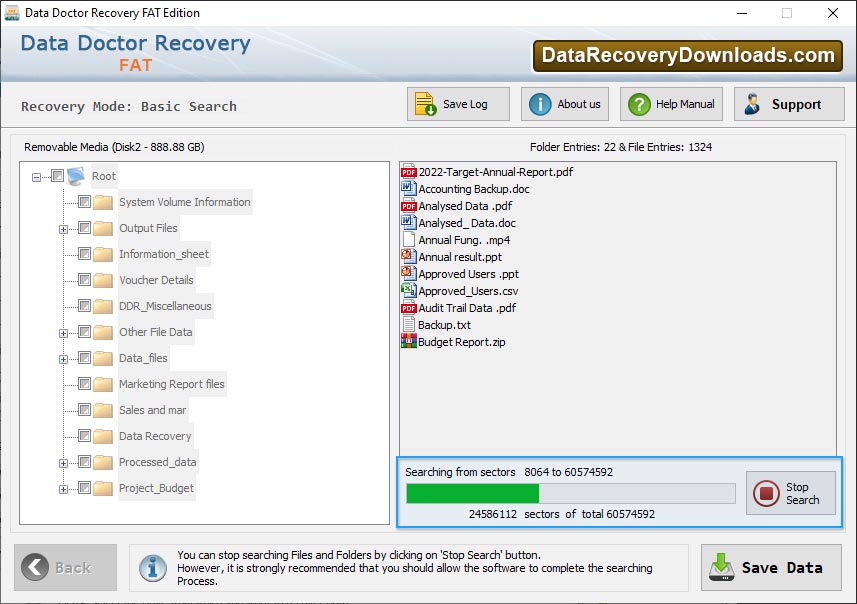The width and height of the screenshot is (857, 604).
Task: Select the file name Budget Report.zip
Action: 462,342
